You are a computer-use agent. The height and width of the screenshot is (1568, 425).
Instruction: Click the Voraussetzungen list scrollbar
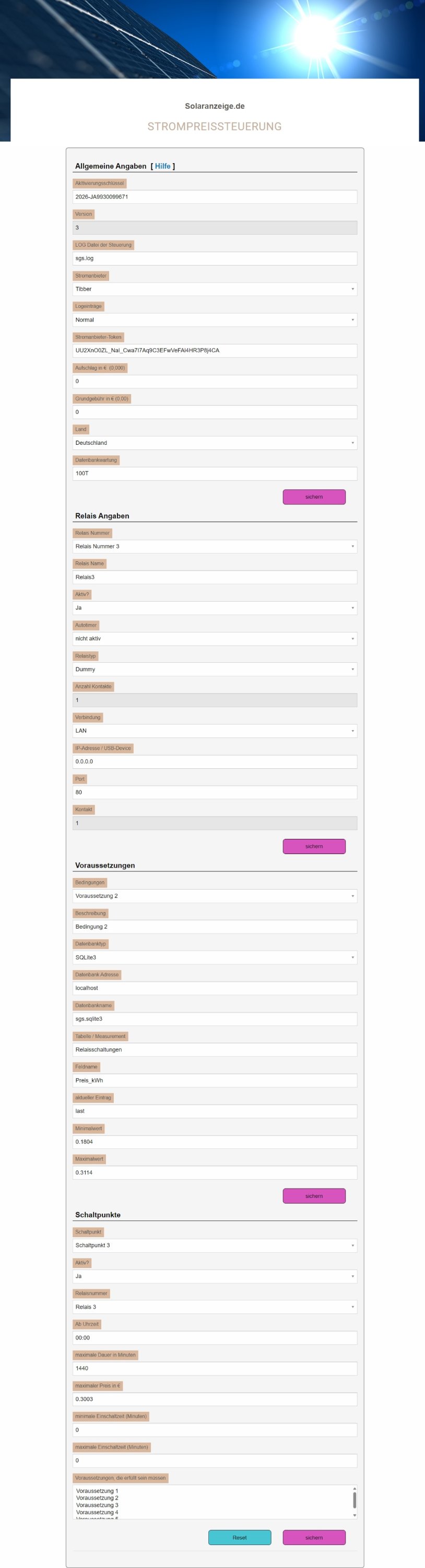coord(355,1502)
